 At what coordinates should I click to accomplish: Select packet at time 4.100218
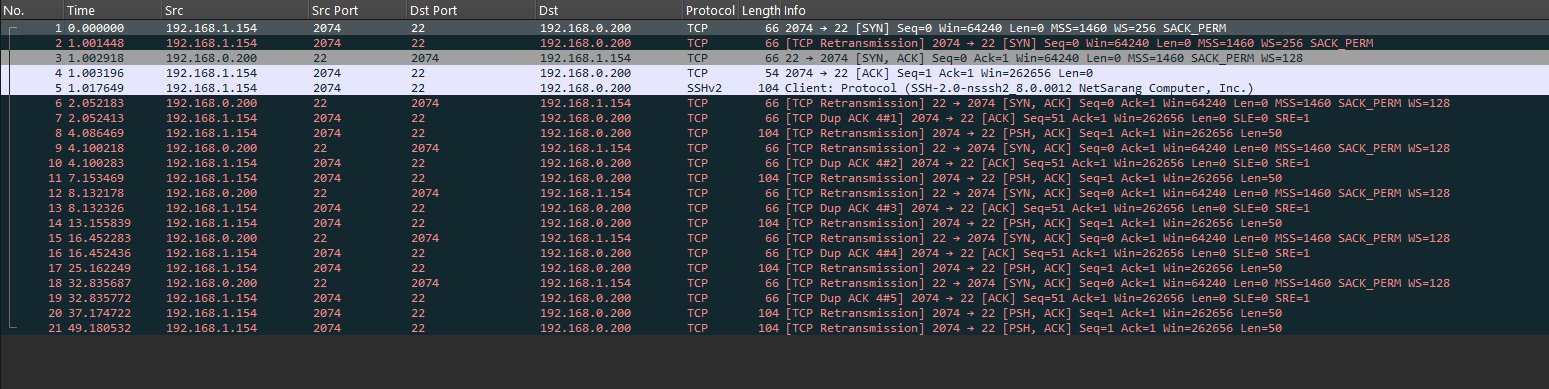[774, 148]
